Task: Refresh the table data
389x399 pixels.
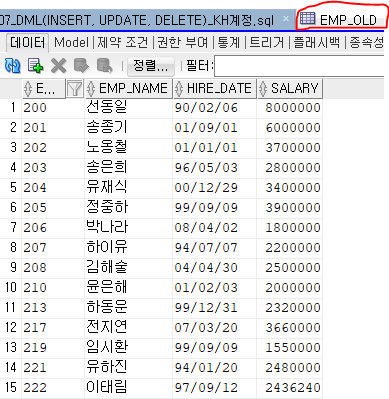Action: tap(13, 65)
